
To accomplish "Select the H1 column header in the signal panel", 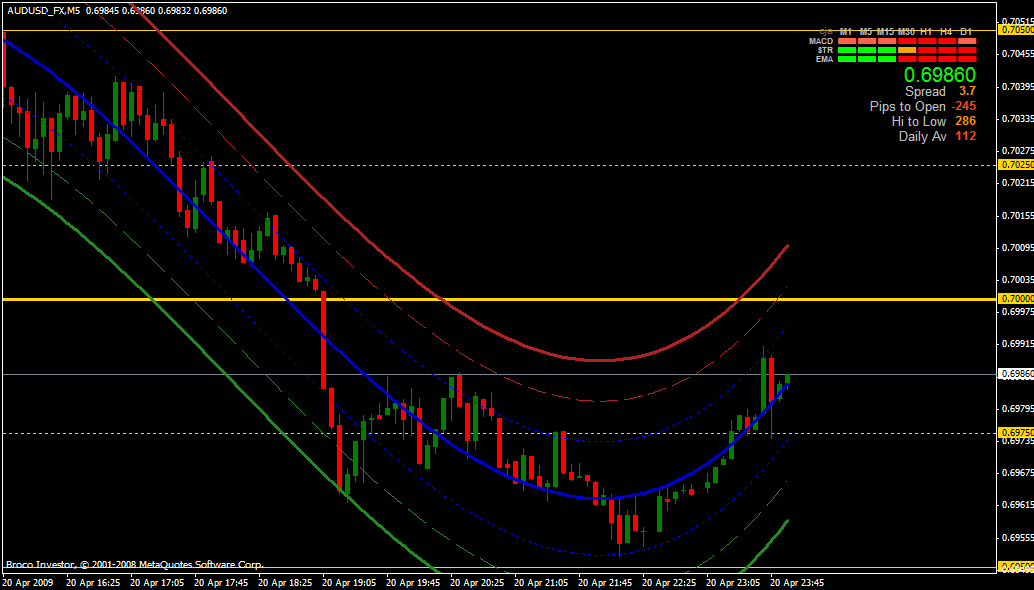I will [927, 32].
